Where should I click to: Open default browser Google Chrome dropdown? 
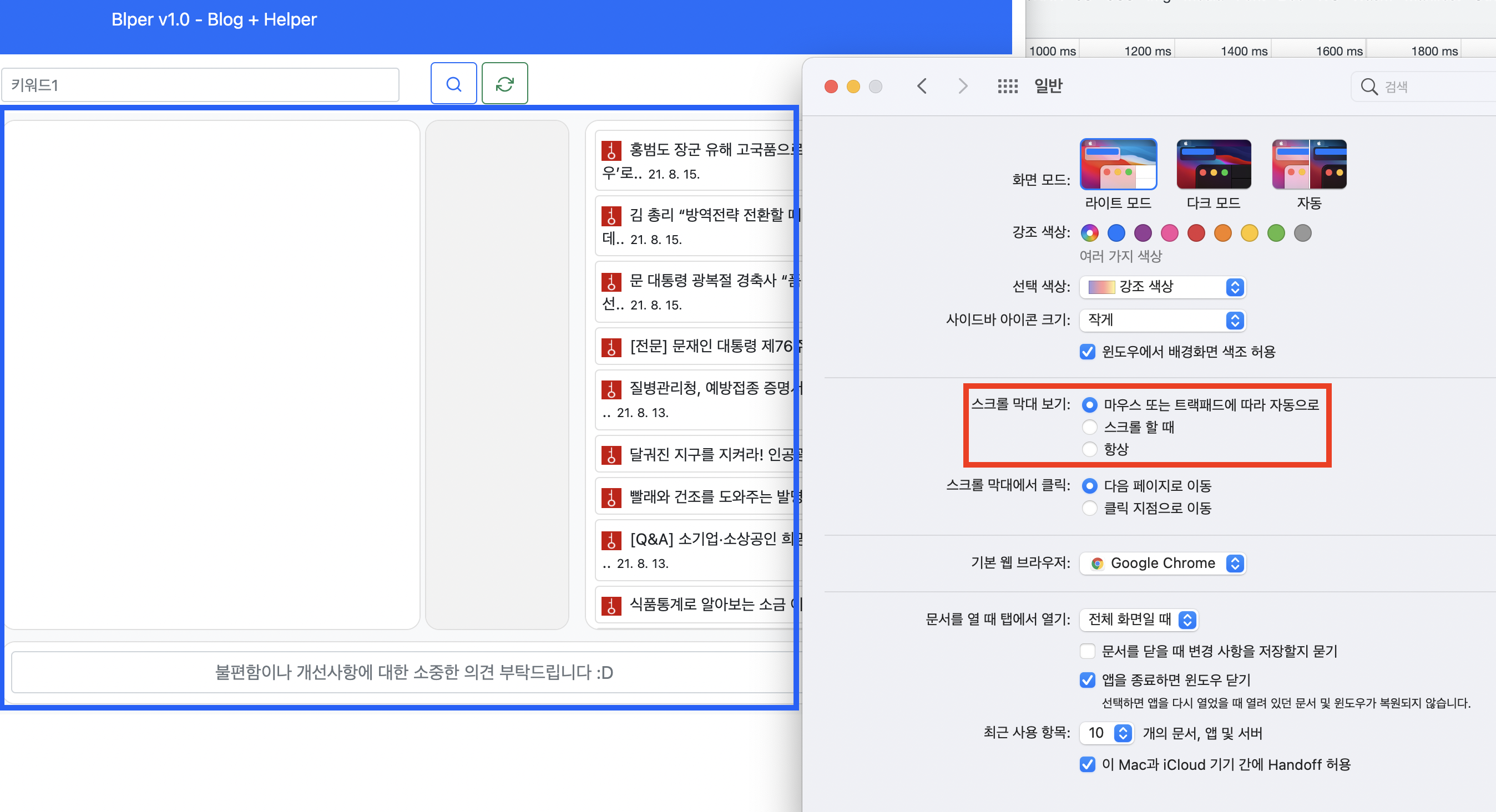point(1162,563)
